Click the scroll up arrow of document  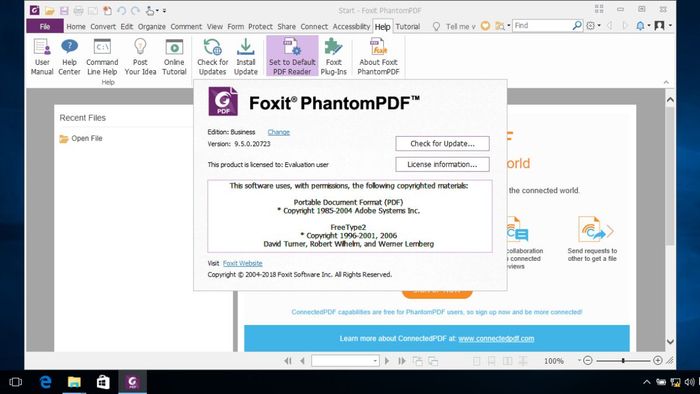tap(670, 100)
